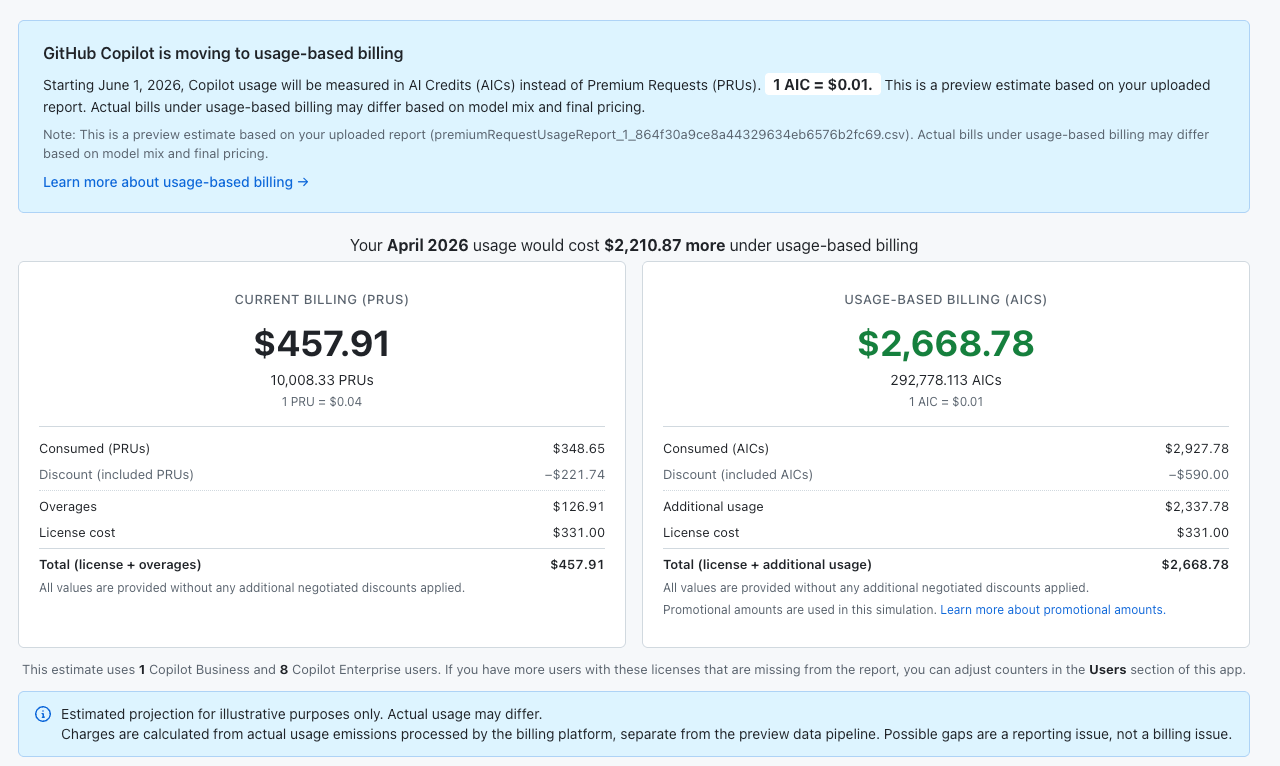Click the bold 'April 2026' in the summary line
Screen dimensions: 1280x766
[x=428, y=245]
